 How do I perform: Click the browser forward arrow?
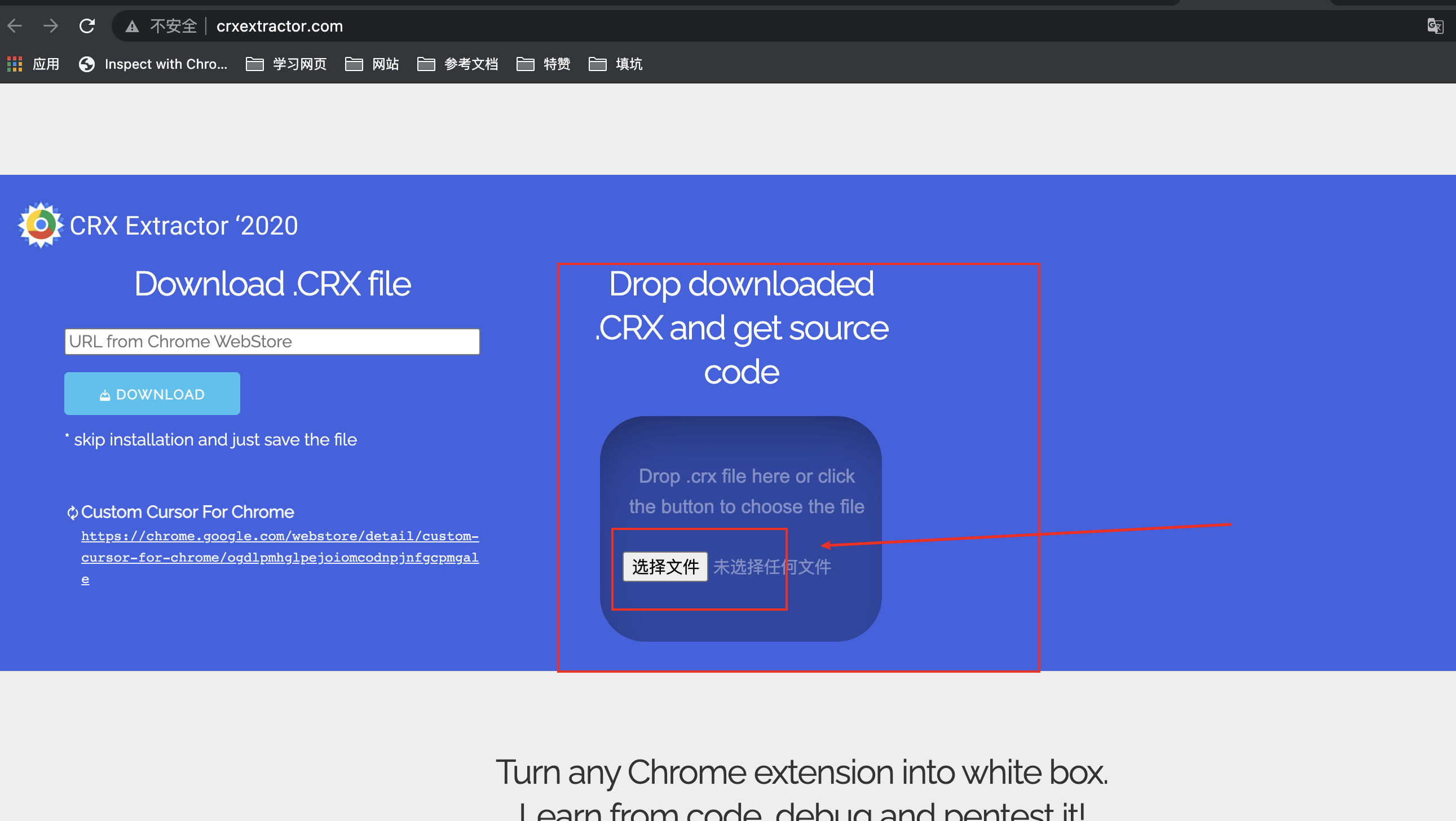coord(51,26)
